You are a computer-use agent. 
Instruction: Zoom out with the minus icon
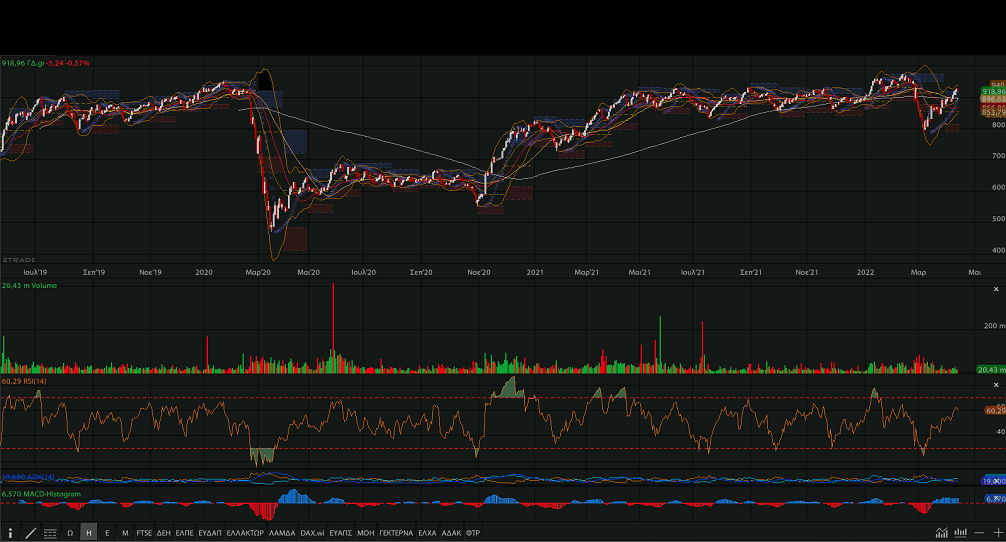979,533
